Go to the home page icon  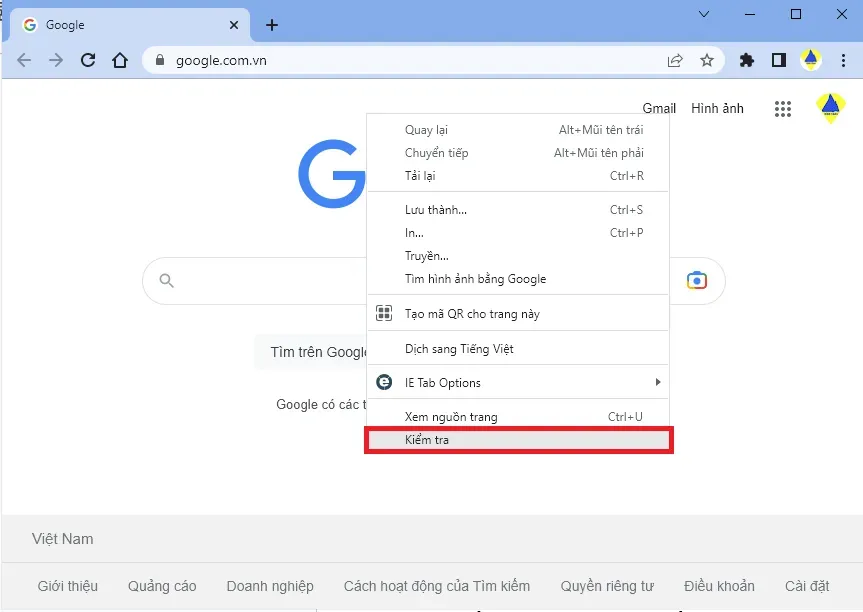(x=120, y=60)
